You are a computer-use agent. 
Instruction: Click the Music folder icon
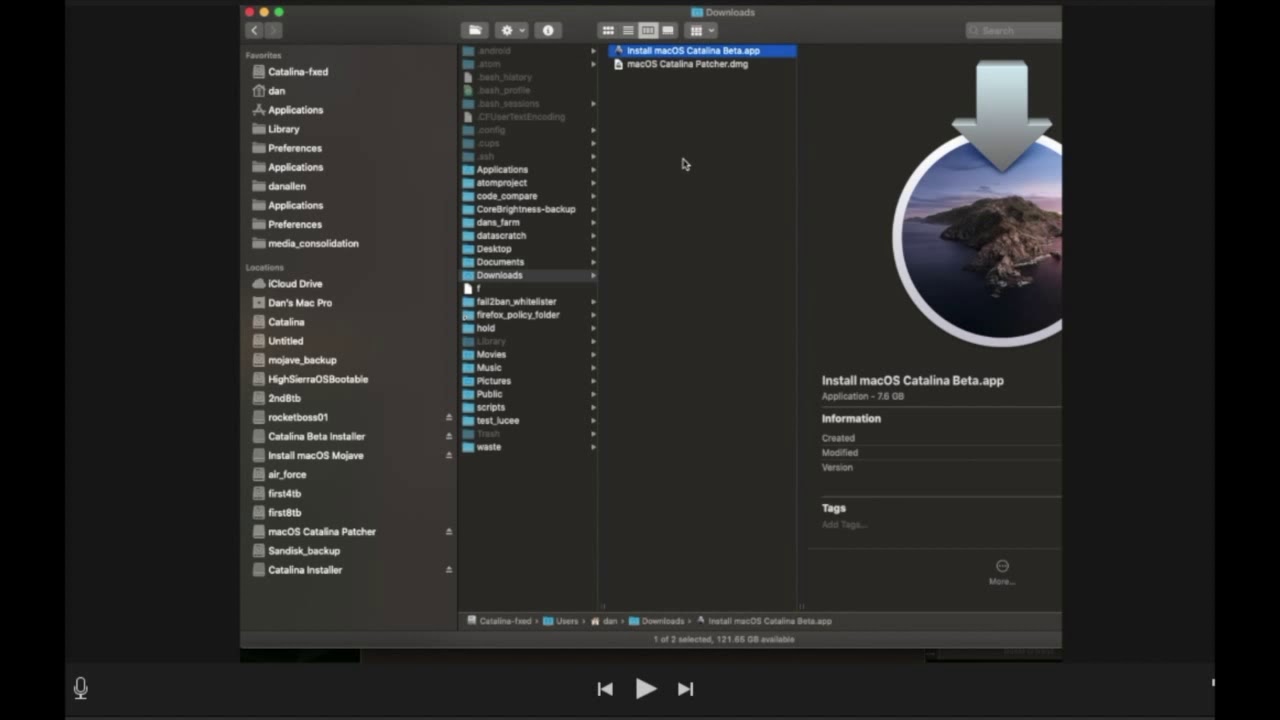468,368
